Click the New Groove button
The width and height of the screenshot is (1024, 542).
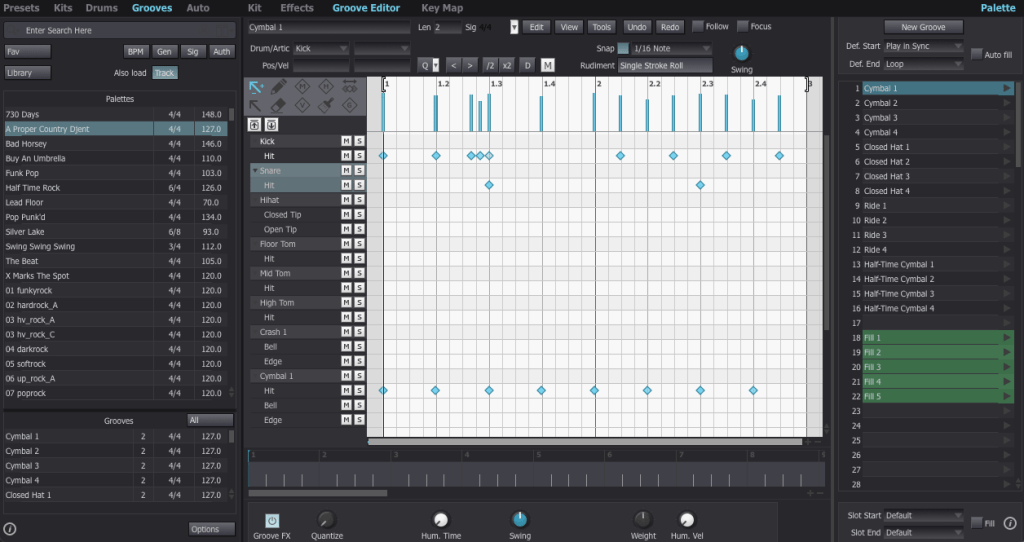[923, 27]
